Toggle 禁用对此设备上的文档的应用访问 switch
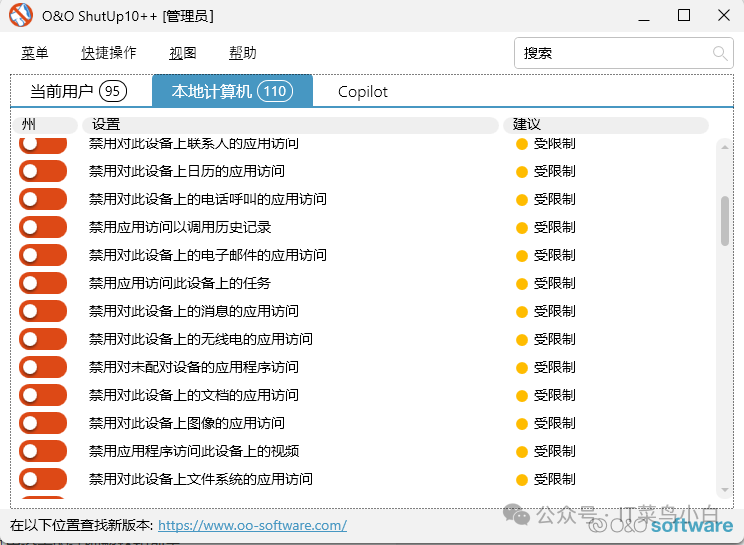The image size is (744, 545). pyautogui.click(x=43, y=395)
